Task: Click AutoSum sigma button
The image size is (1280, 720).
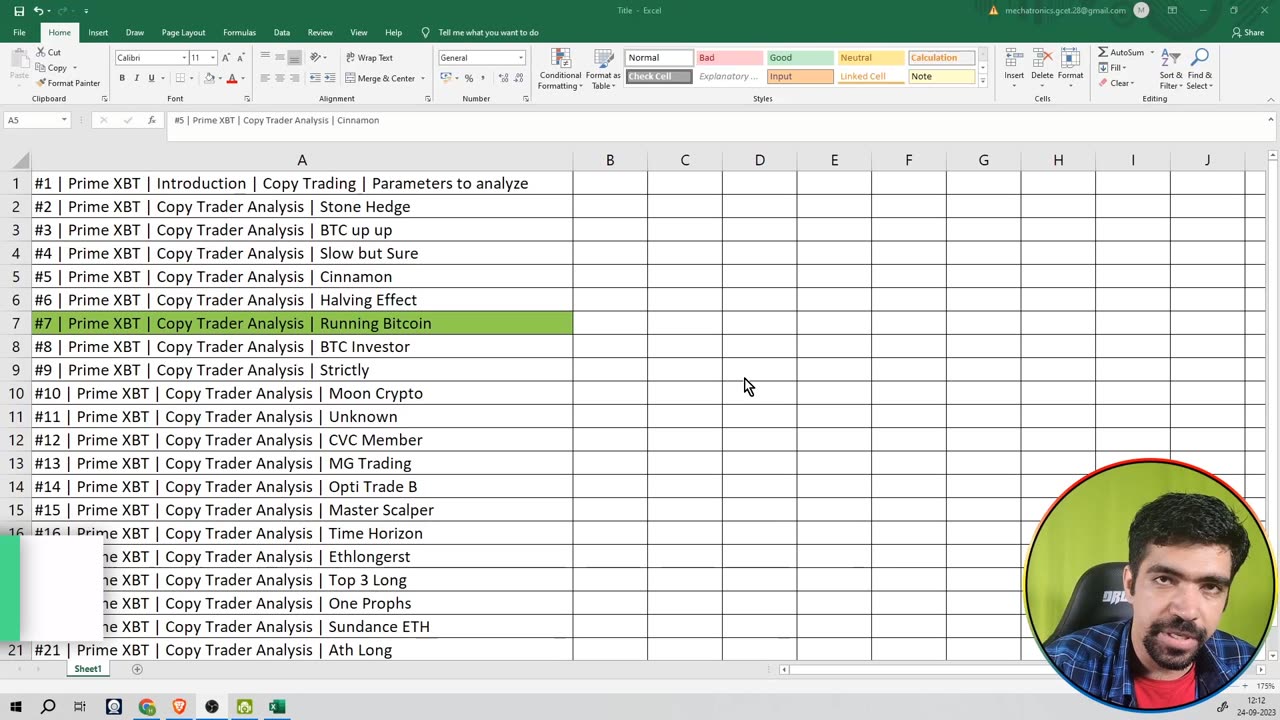Action: pyautogui.click(x=1121, y=52)
